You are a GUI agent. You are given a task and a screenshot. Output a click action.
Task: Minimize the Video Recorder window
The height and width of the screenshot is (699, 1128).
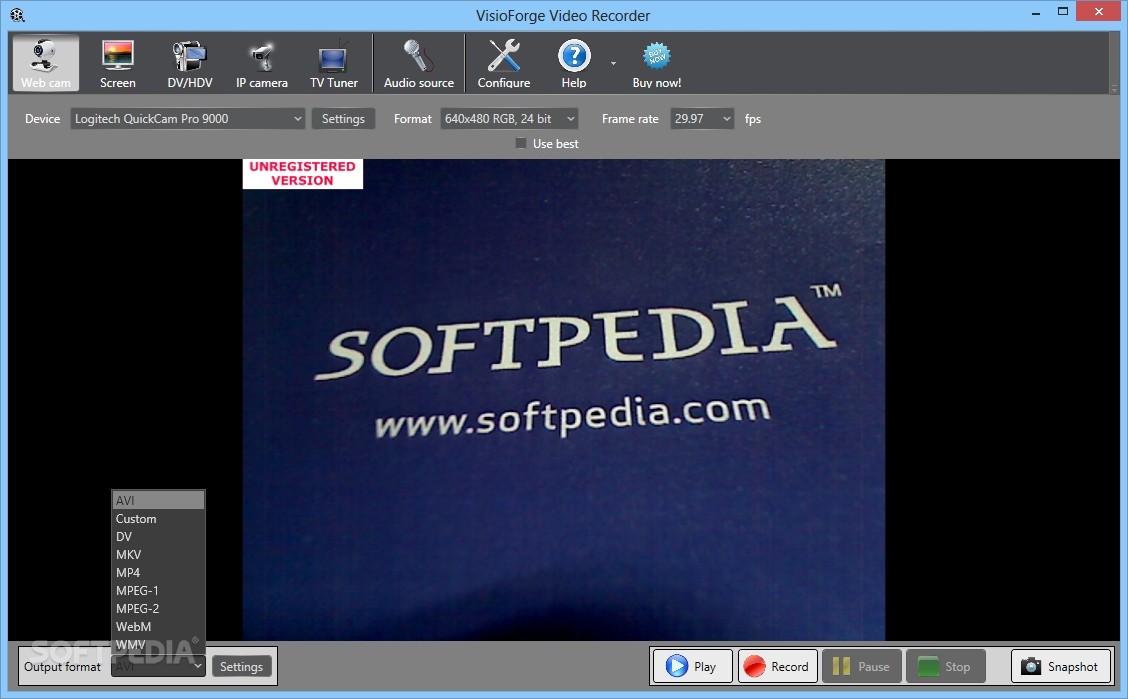point(1035,13)
